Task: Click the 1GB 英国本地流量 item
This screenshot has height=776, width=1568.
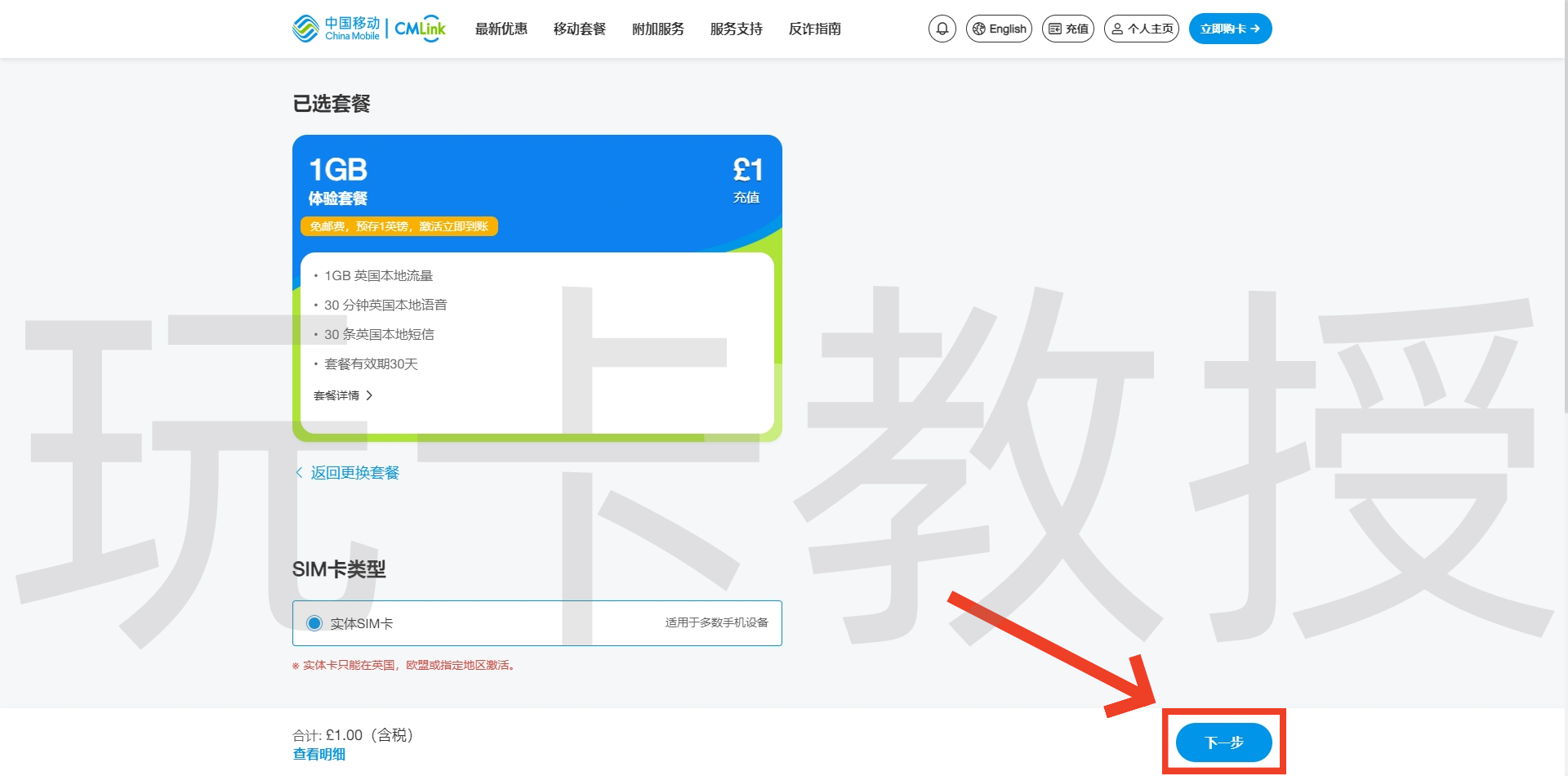Action: 378,276
